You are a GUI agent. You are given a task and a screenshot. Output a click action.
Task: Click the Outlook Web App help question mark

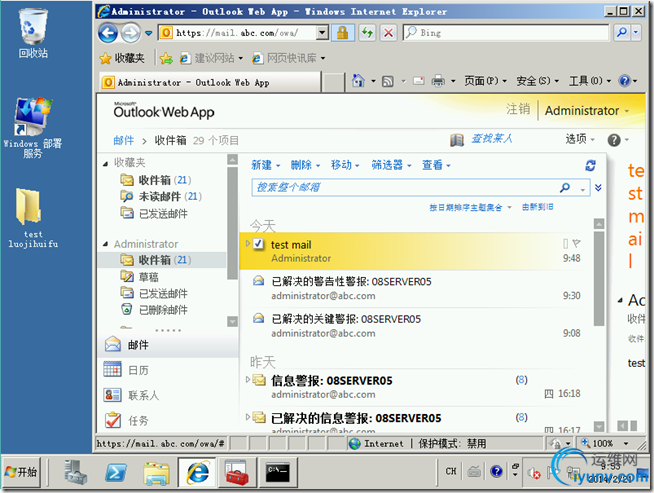pyautogui.click(x=614, y=140)
